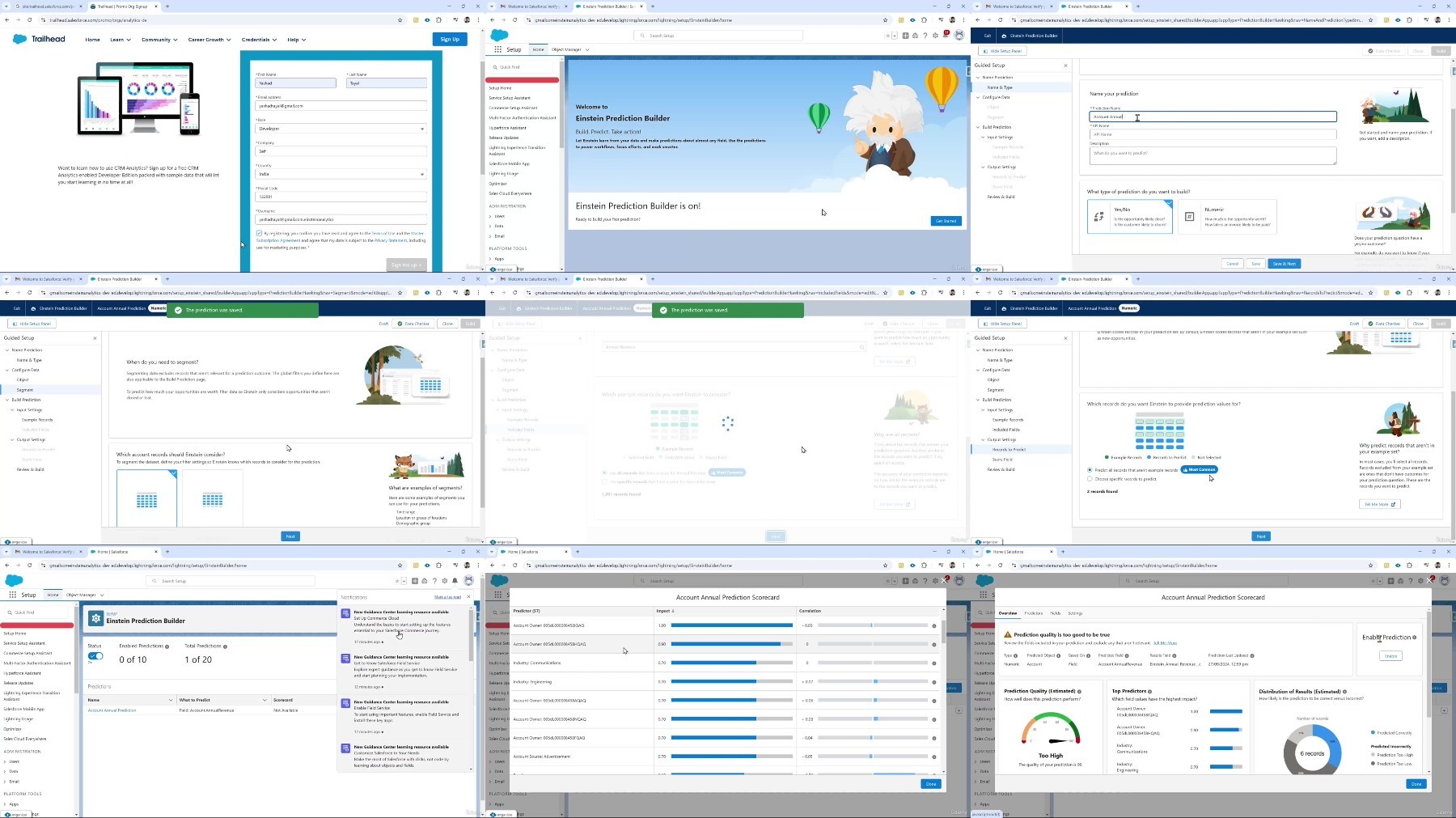Expand Users in Welcome window Setup sidebar
1456x818 pixels.
point(490,216)
